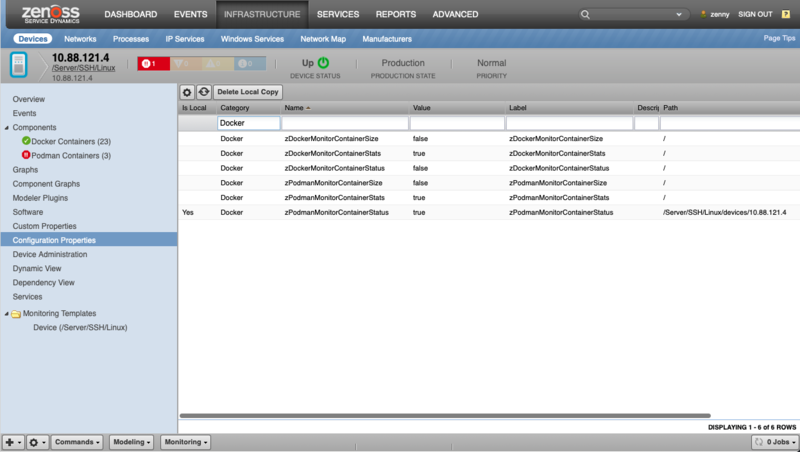The width and height of the screenshot is (800, 452).
Task: Open the search type dropdown arrow
Action: [x=679, y=15]
